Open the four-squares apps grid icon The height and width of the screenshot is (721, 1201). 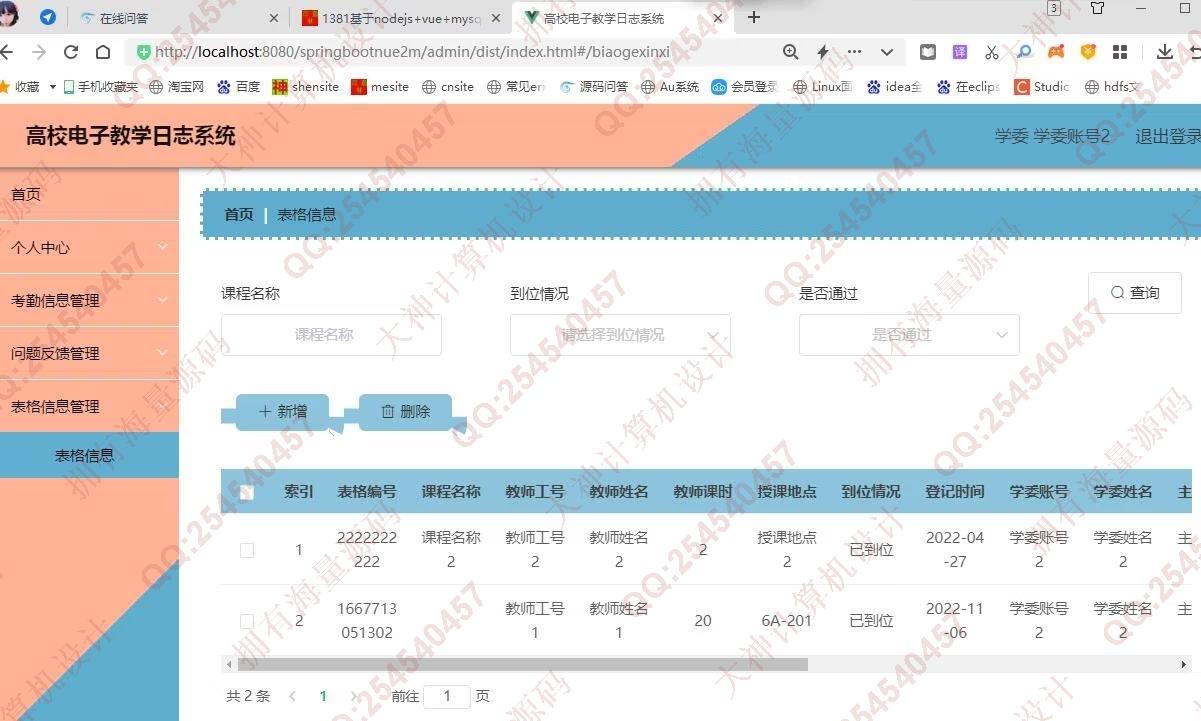(x=1120, y=52)
